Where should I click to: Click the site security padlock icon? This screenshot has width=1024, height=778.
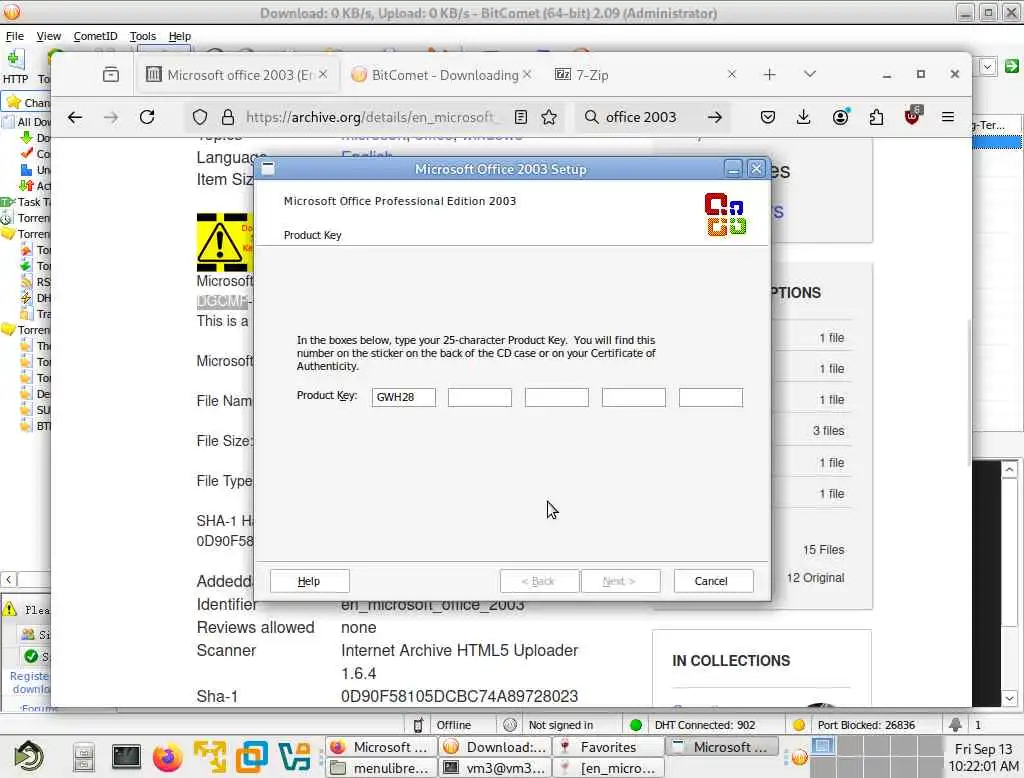(227, 117)
